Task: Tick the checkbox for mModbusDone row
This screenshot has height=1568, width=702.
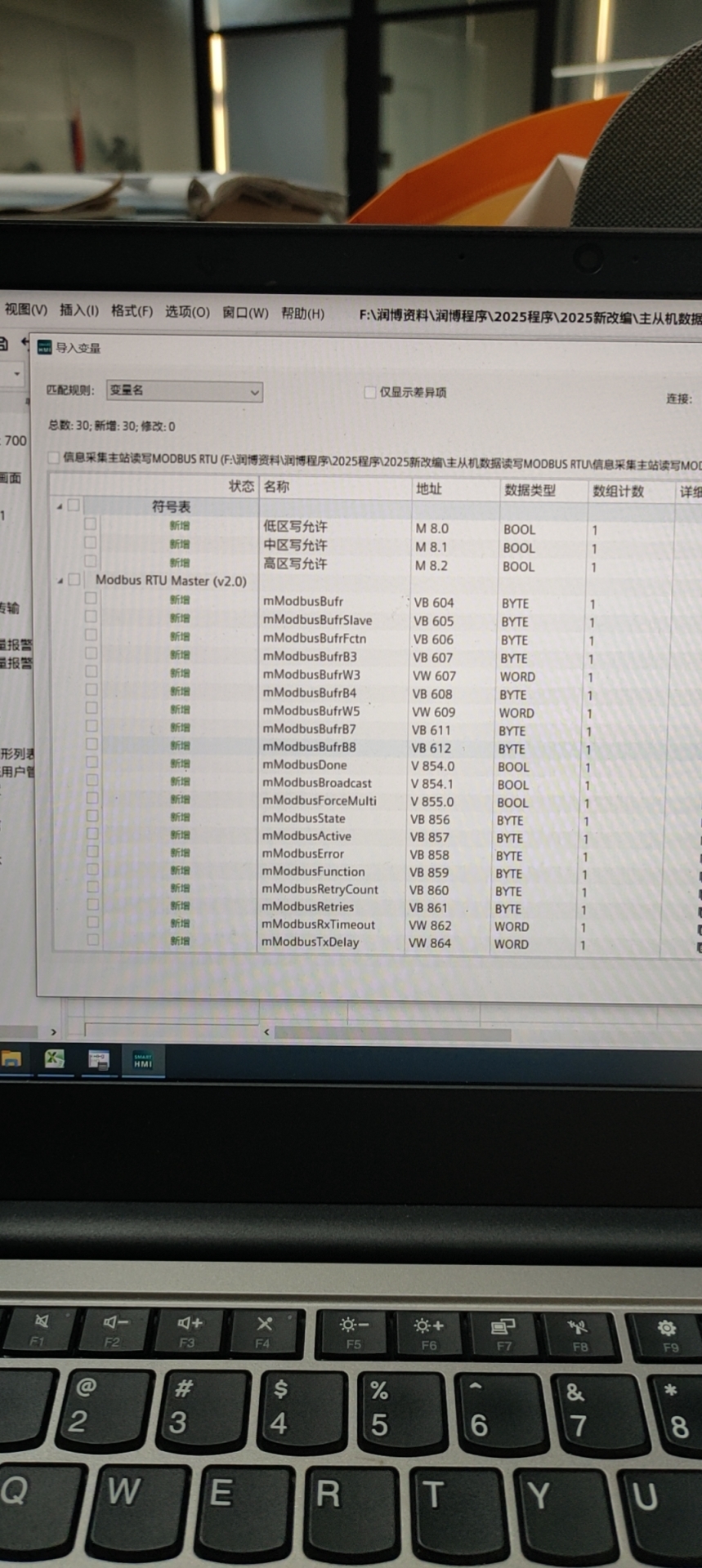Action: pyautogui.click(x=92, y=763)
